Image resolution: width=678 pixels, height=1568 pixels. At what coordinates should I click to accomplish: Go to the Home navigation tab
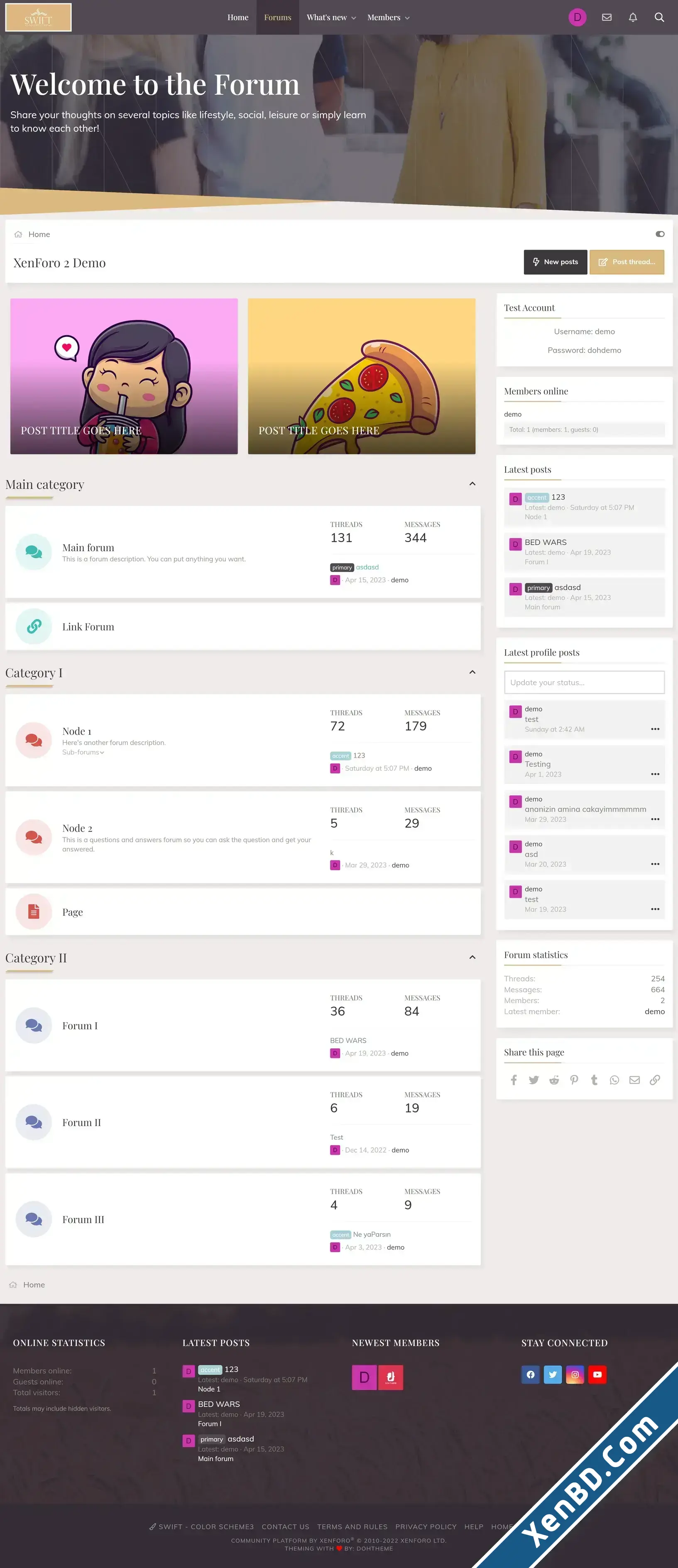coord(238,17)
